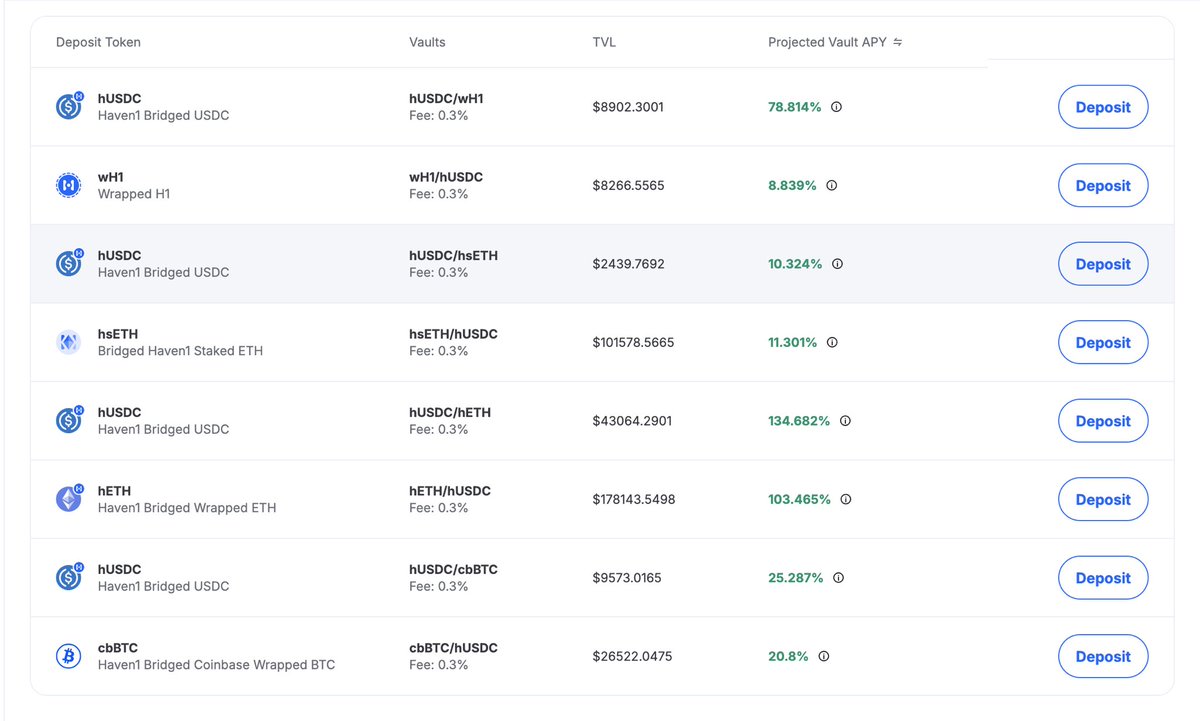Click the 25.287% APY value
The image size is (1200, 721).
click(x=796, y=578)
